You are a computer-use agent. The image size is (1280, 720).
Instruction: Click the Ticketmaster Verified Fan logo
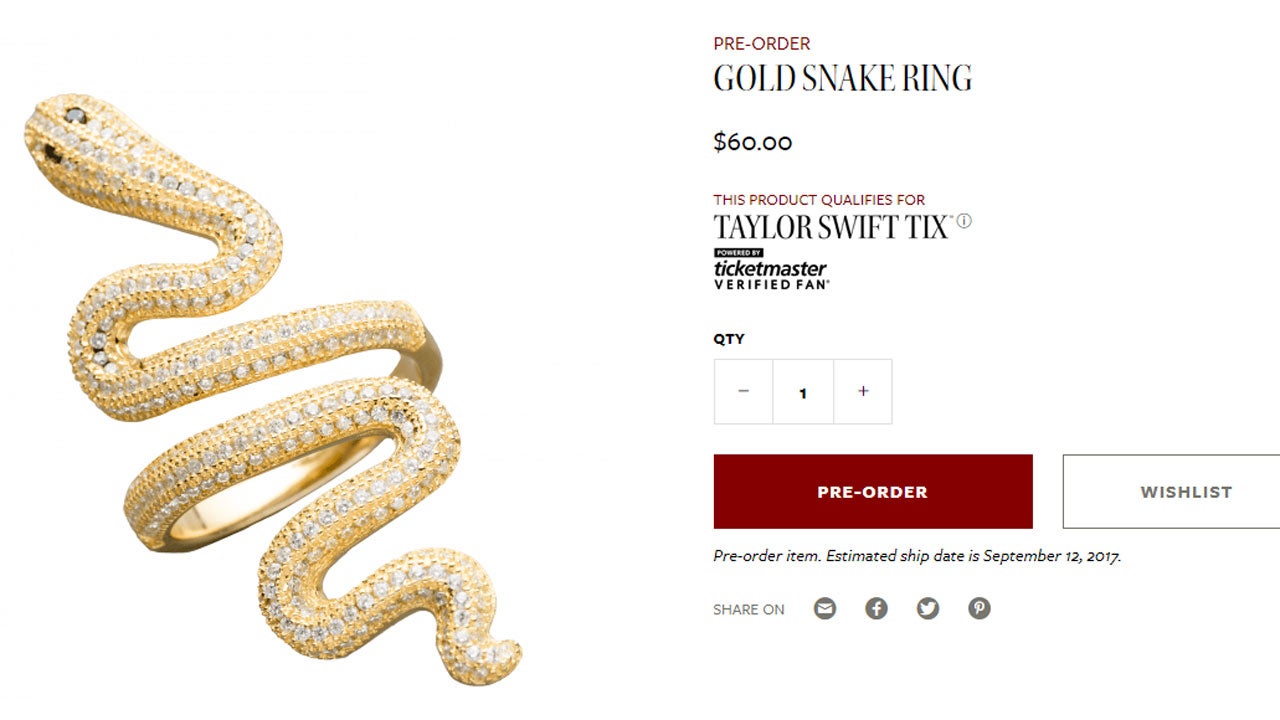point(770,270)
